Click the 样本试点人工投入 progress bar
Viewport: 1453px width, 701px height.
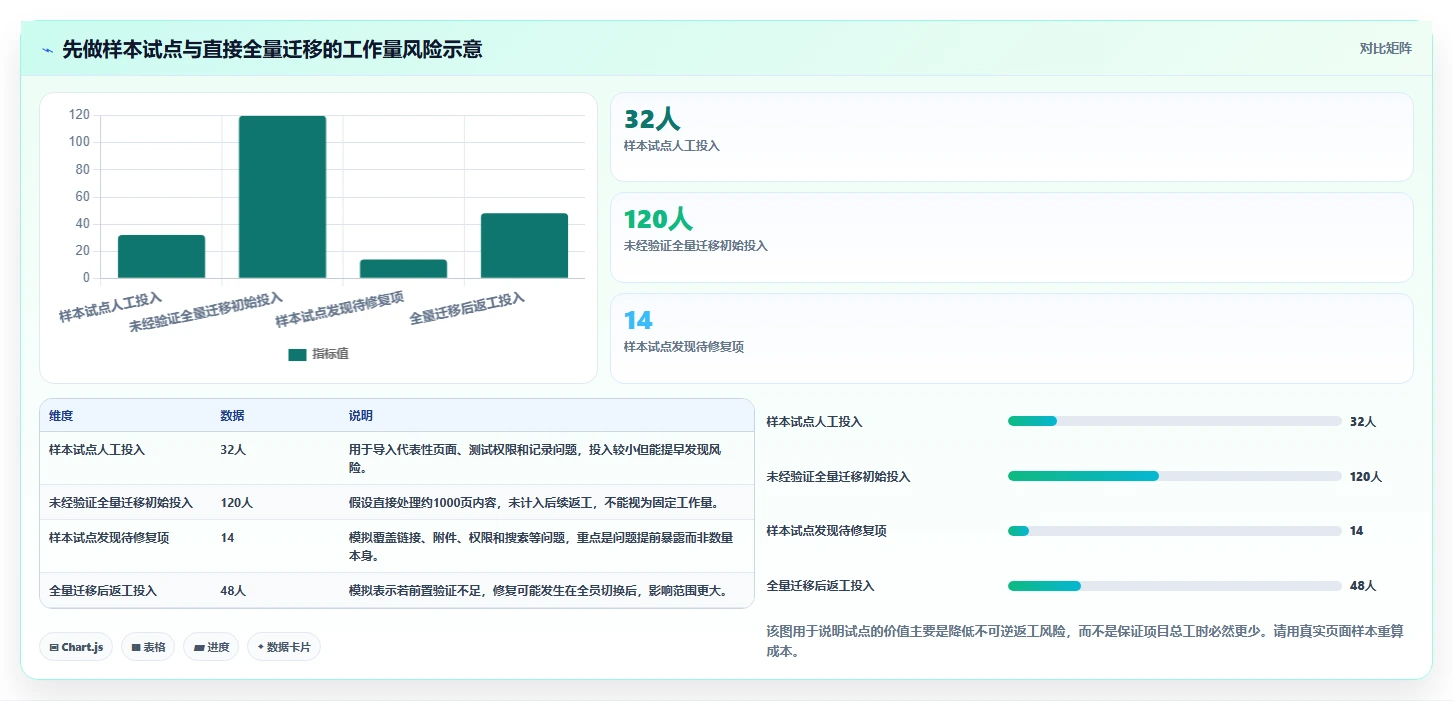coord(1174,421)
